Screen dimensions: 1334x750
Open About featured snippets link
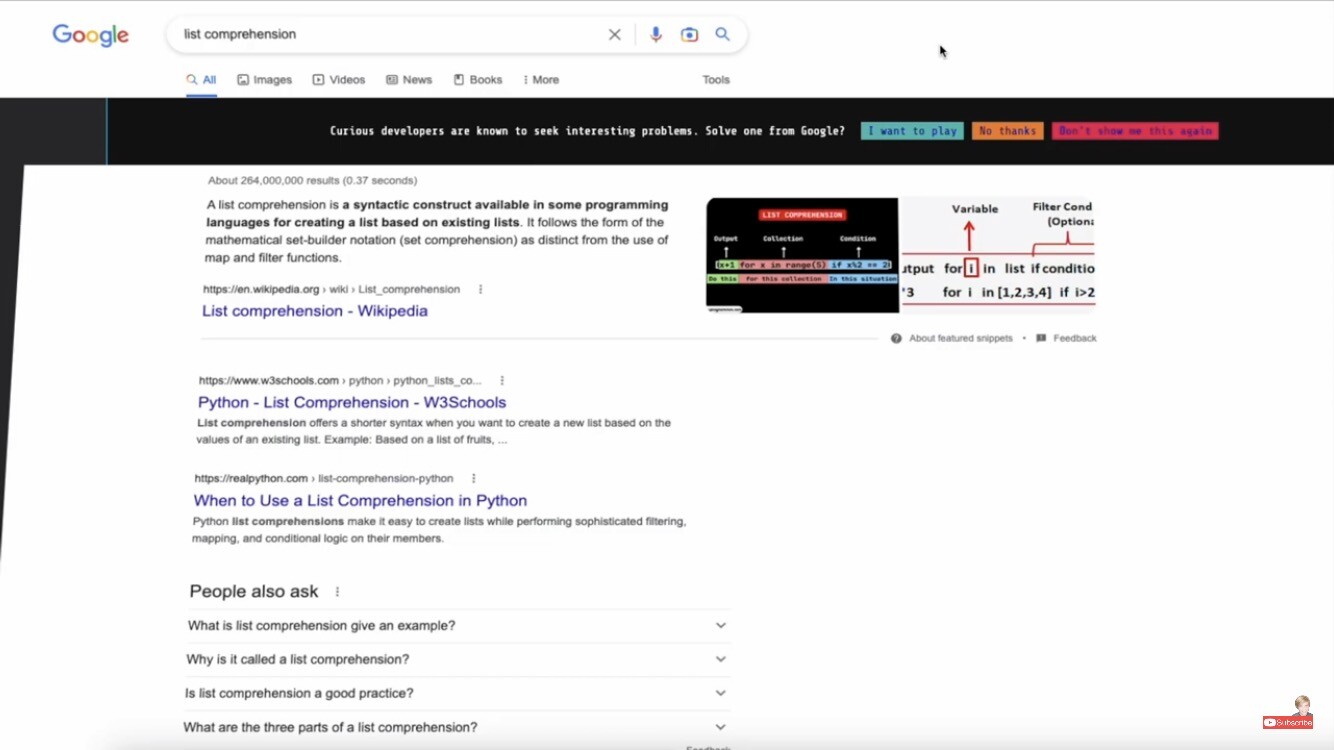pyautogui.click(x=960, y=338)
